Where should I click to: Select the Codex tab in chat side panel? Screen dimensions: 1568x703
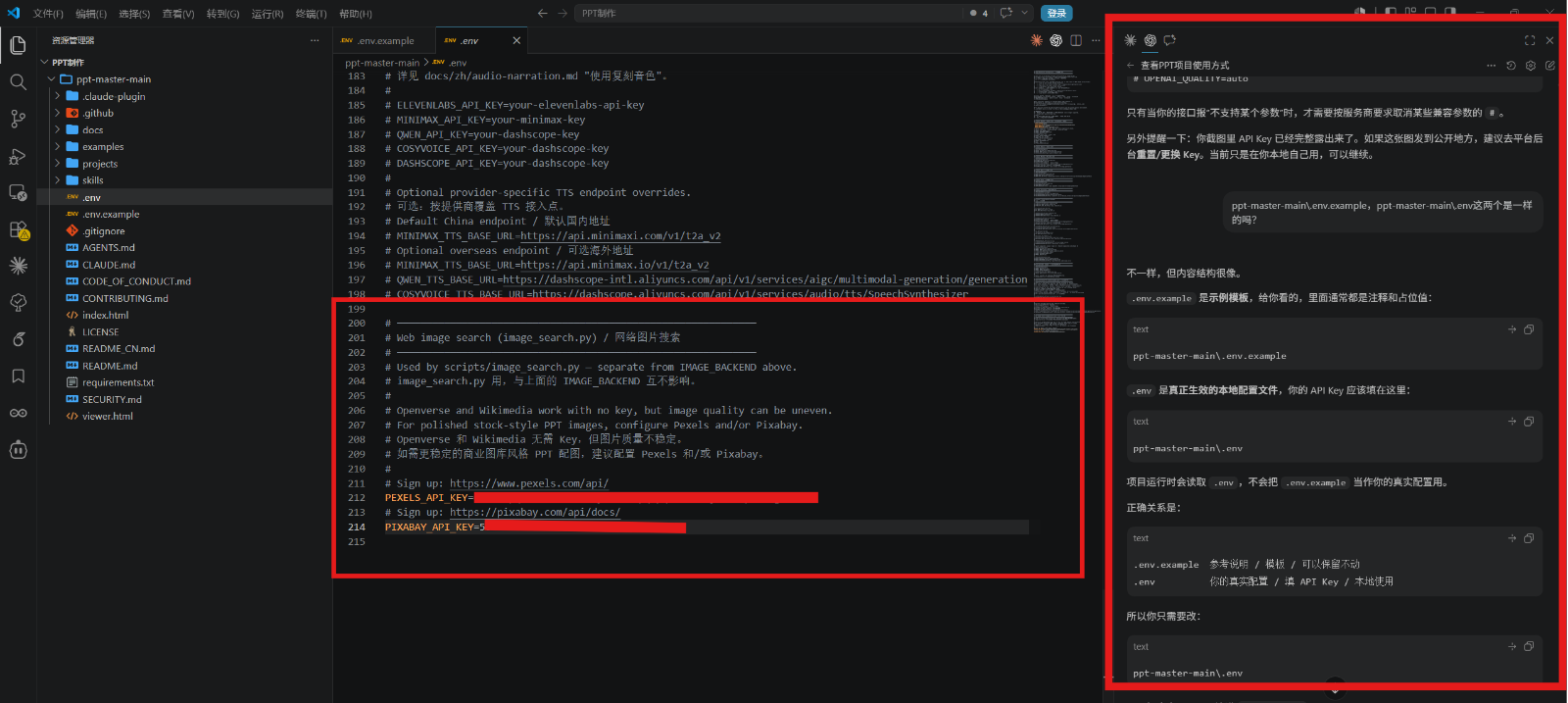(1151, 40)
